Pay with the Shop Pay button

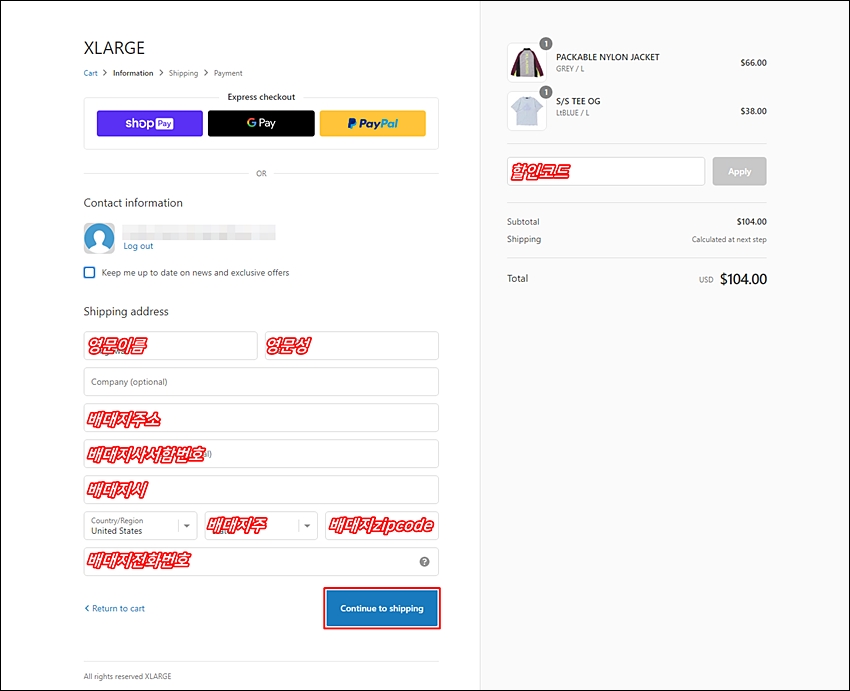(x=150, y=124)
